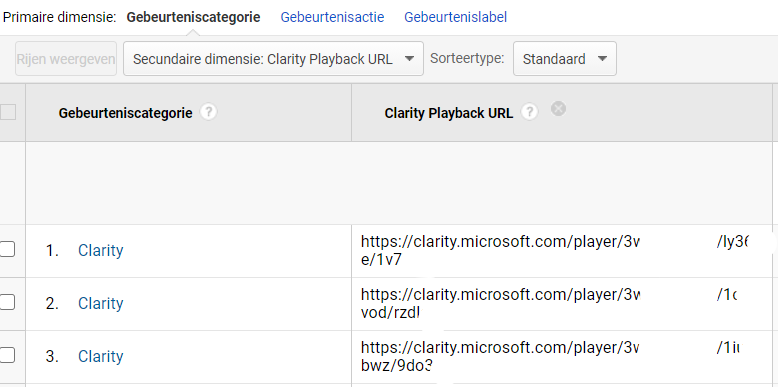
Task: Select the playback URL ending vod/rzd
Action: tap(549, 303)
